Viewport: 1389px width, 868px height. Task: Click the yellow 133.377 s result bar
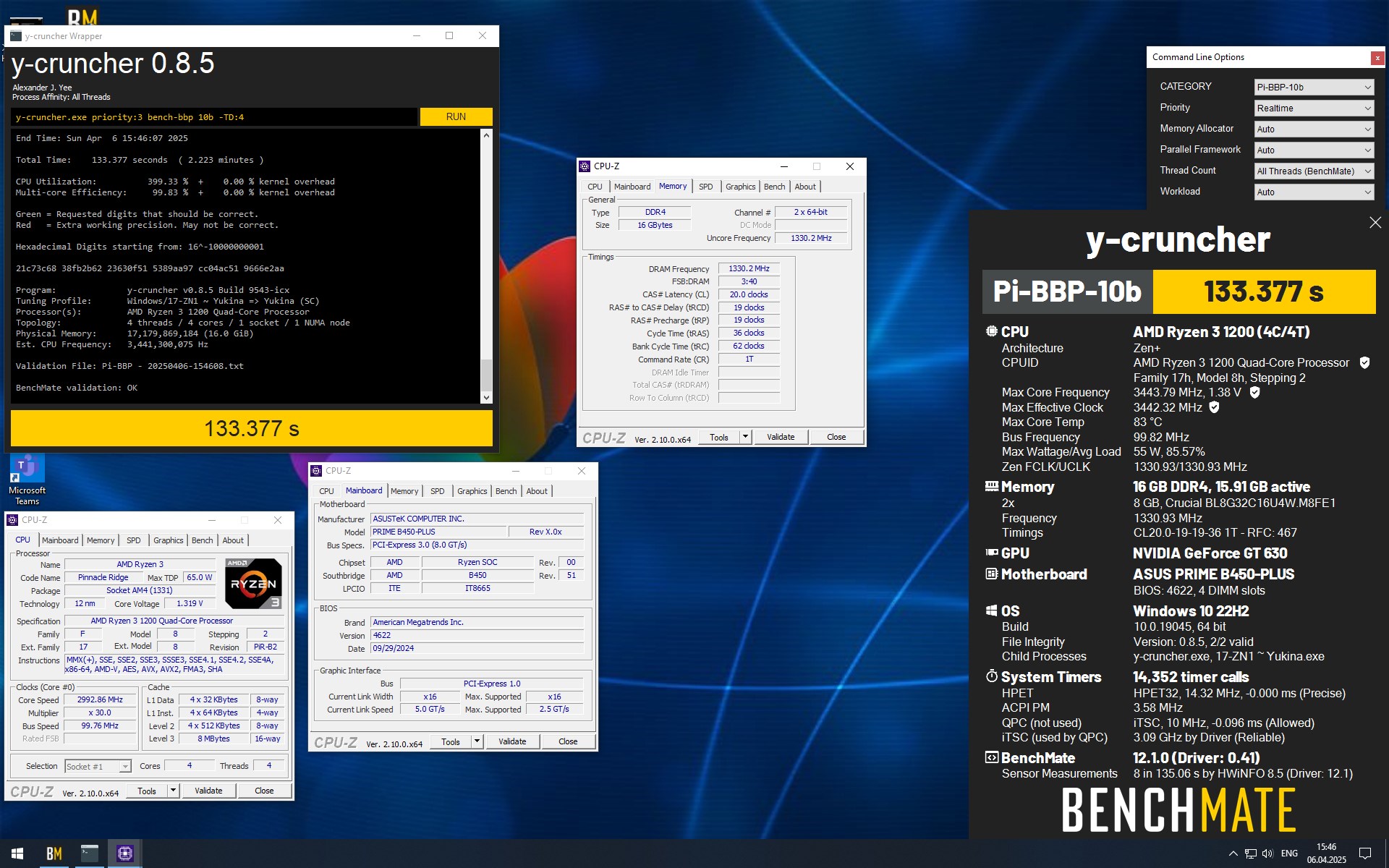[x=252, y=428]
